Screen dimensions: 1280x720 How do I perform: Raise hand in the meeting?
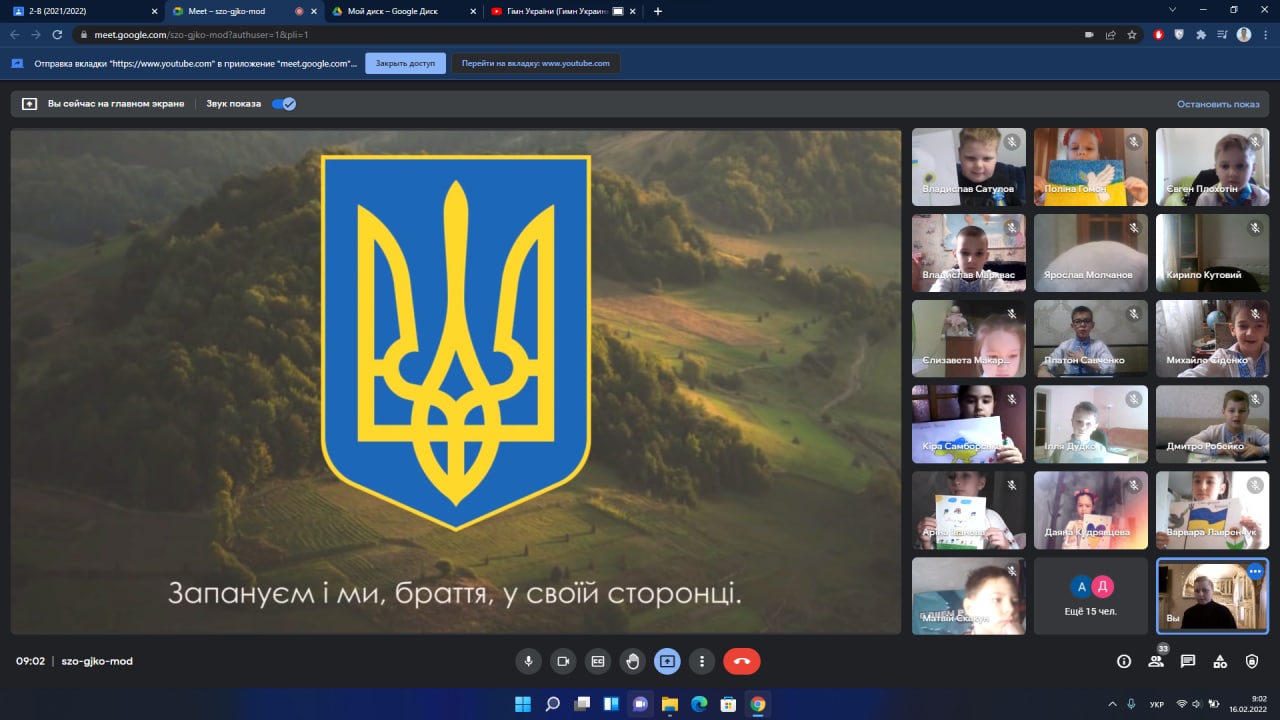(x=632, y=661)
